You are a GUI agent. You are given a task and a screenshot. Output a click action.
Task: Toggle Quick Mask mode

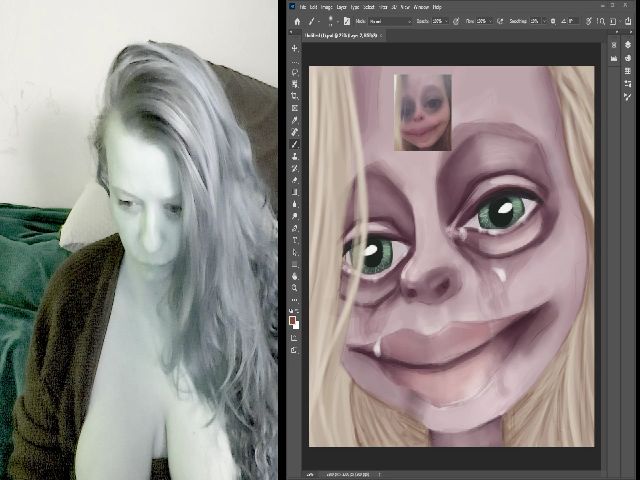pyautogui.click(x=294, y=338)
